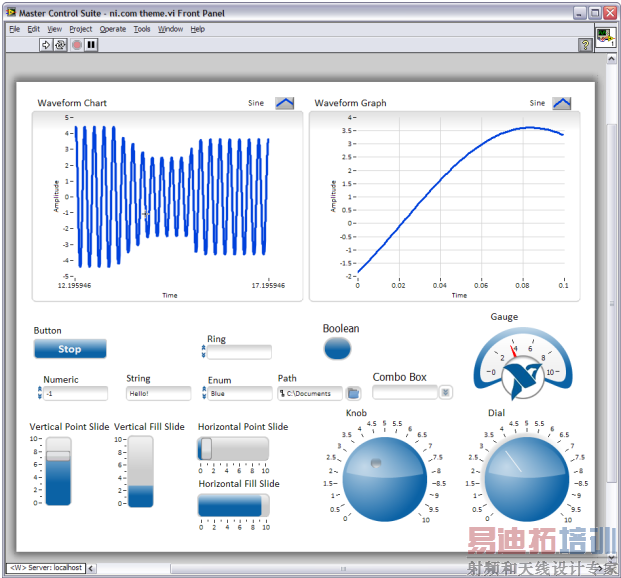
Task: Click the Horizontal Point Slide handle
Action: pos(205,449)
